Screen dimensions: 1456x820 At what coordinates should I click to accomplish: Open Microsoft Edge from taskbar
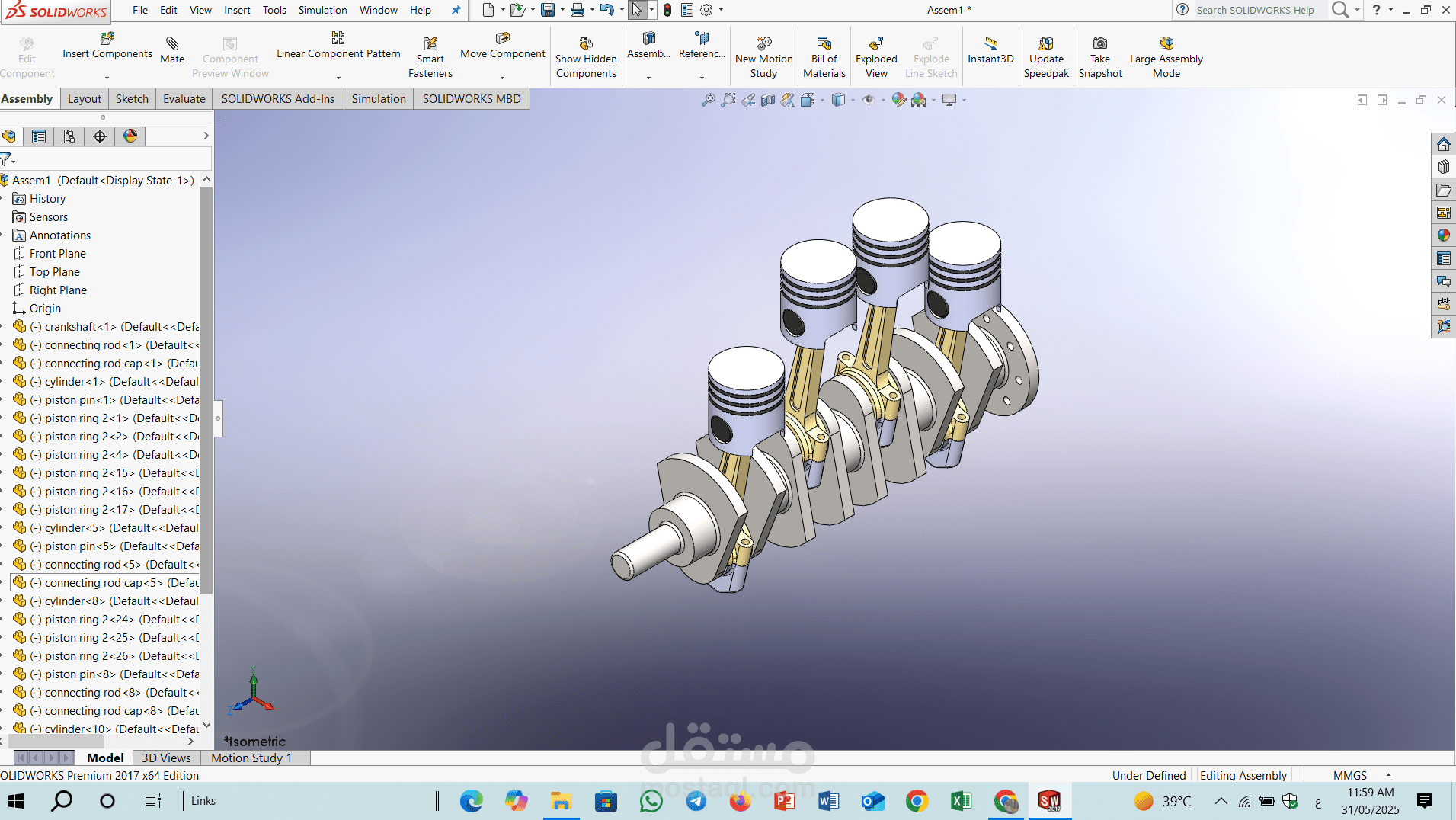(472, 801)
